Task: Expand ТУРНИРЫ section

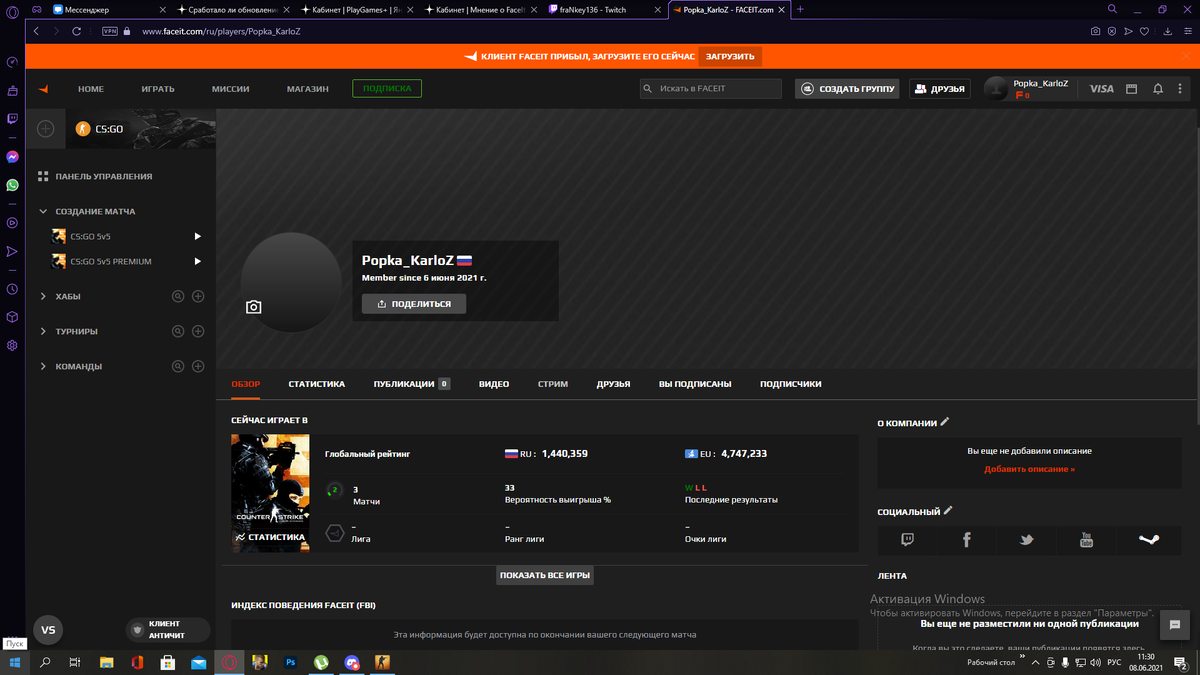Action: point(43,331)
